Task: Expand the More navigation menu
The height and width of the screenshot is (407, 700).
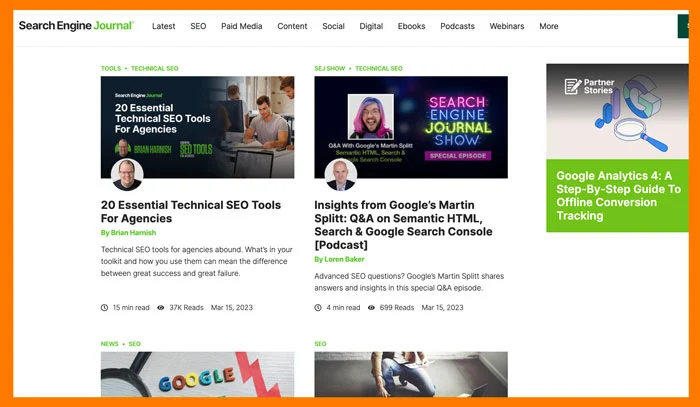Action: coord(549,26)
